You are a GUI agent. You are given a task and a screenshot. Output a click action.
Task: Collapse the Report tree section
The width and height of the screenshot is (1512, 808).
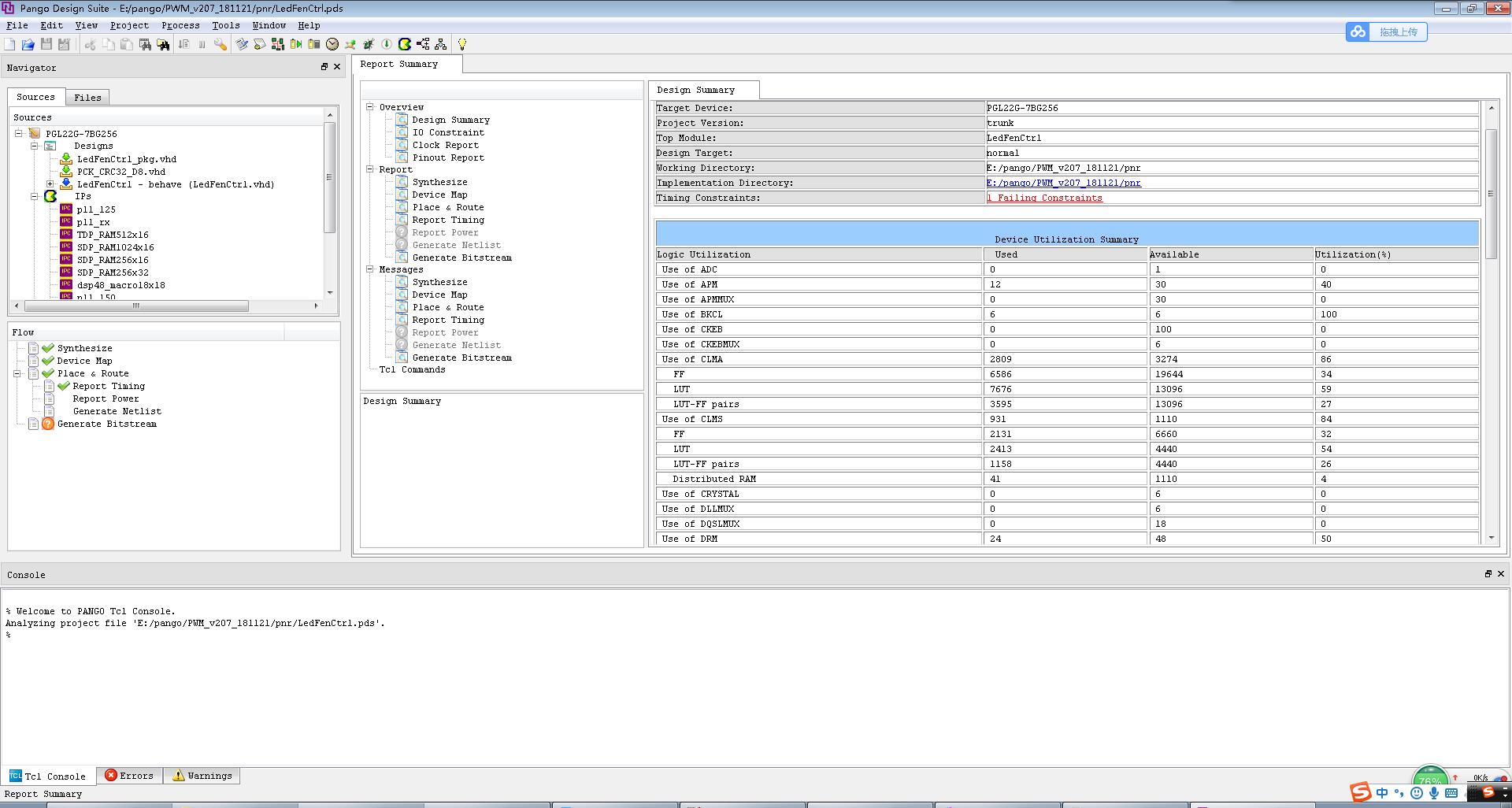point(369,169)
